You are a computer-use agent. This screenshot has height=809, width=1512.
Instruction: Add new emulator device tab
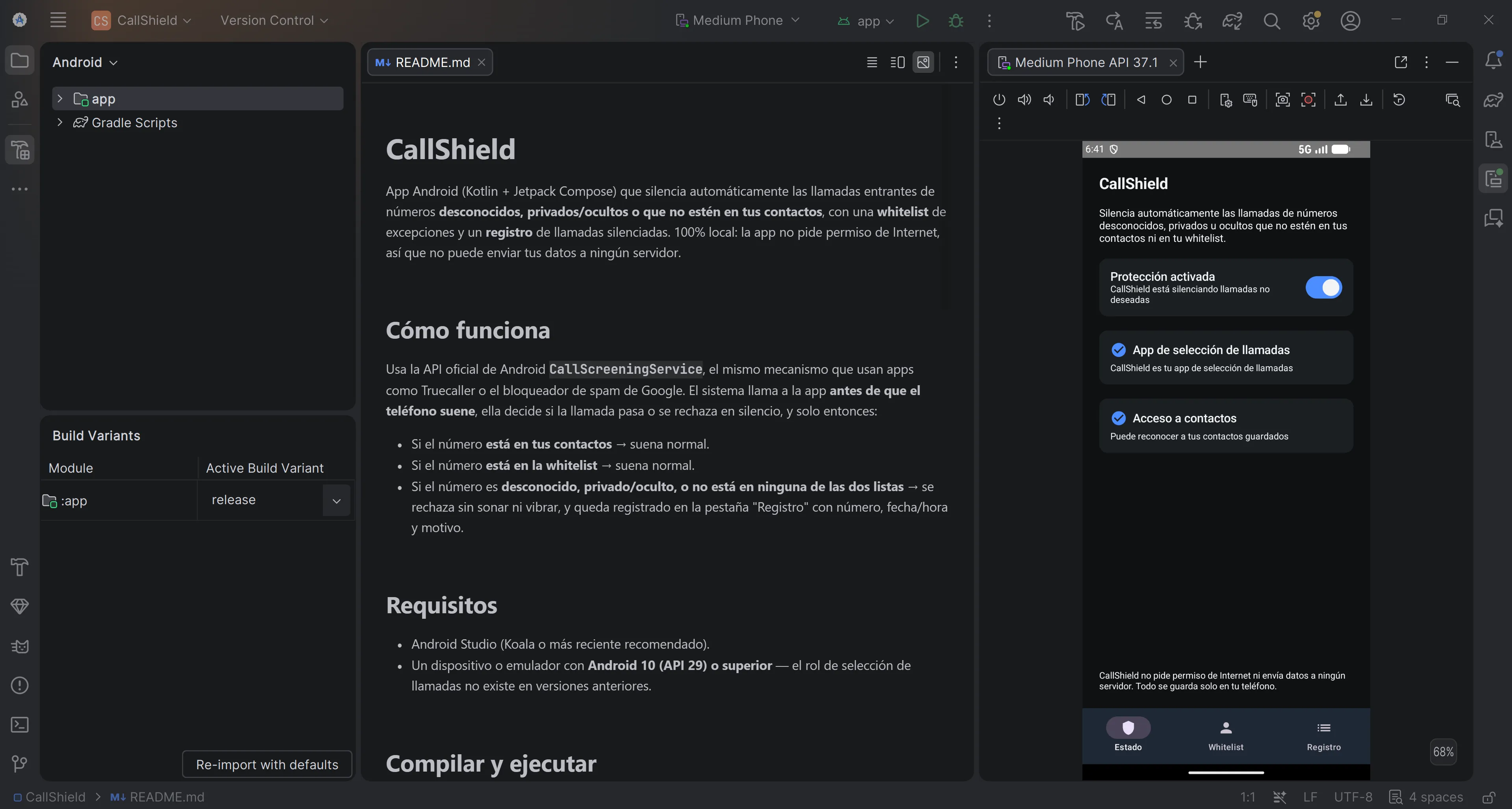[1200, 62]
